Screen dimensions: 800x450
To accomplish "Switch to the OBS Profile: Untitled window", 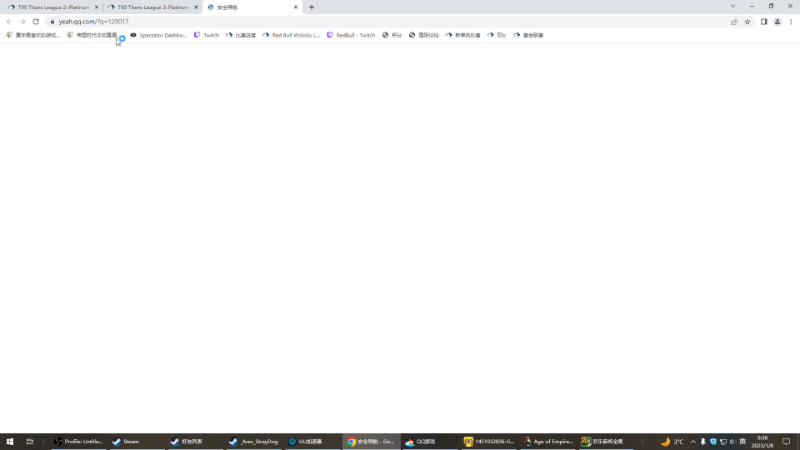I will [x=79, y=441].
